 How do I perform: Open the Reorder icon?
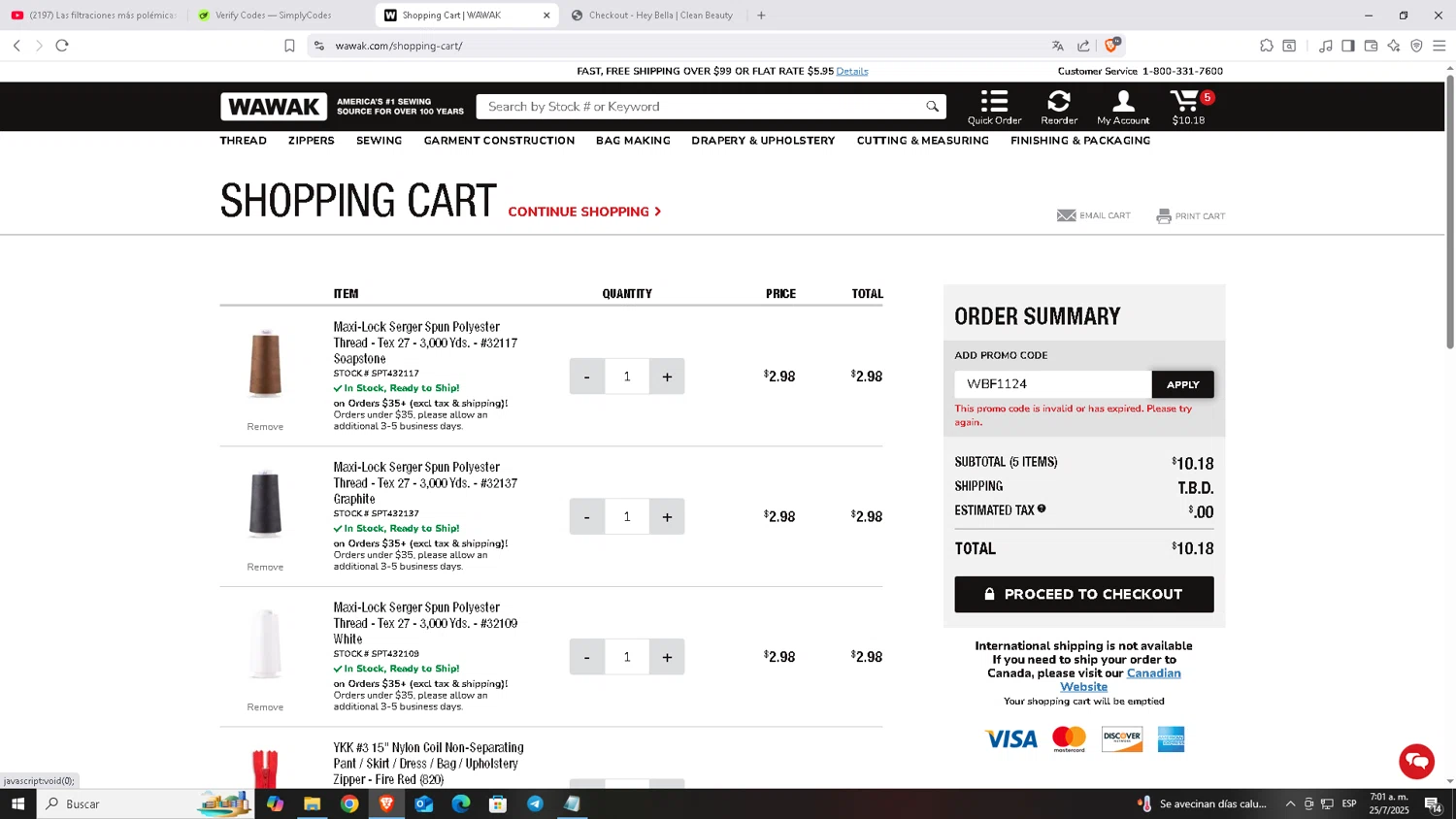click(x=1059, y=107)
